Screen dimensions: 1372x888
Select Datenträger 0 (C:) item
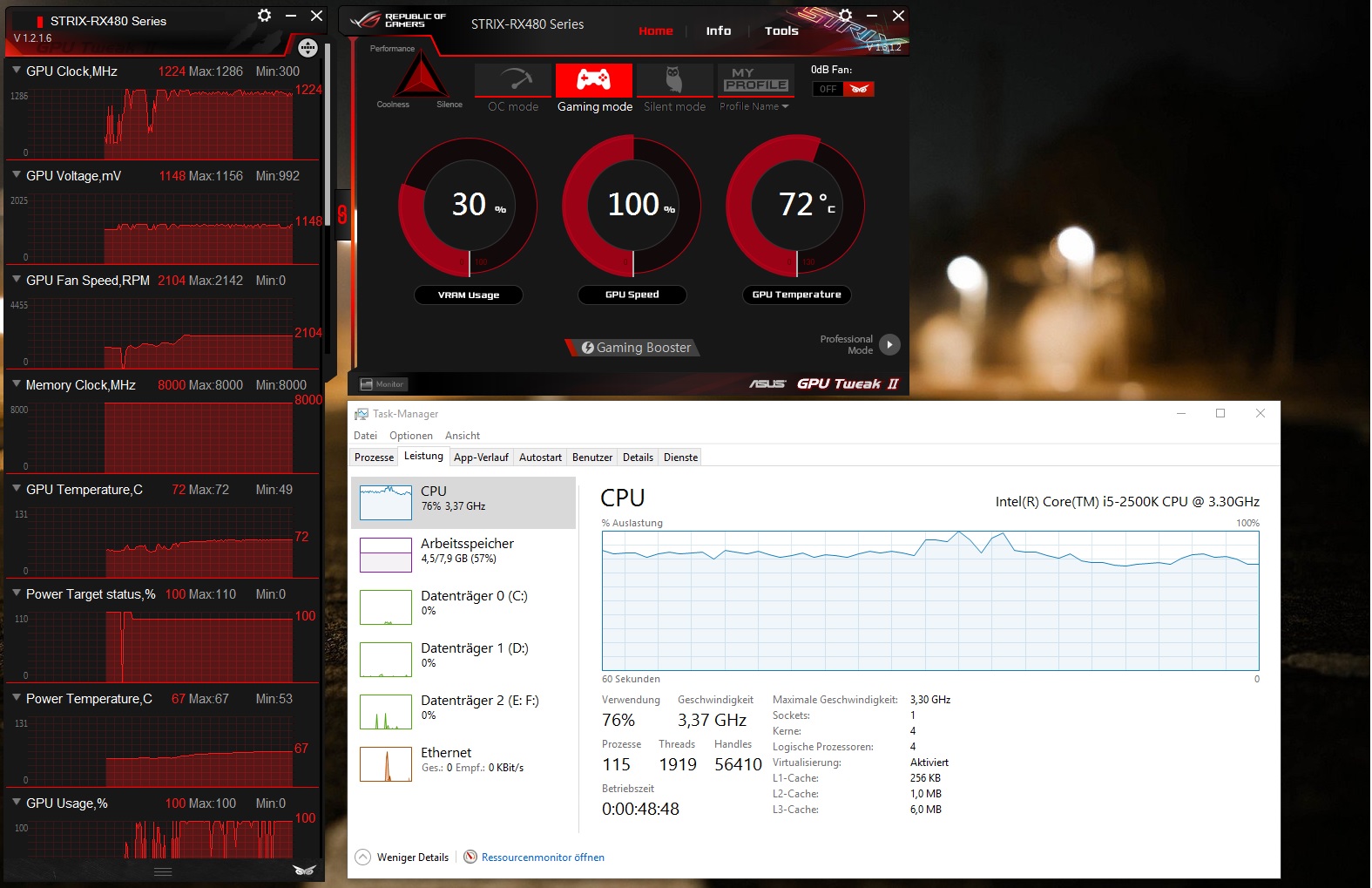point(463,607)
